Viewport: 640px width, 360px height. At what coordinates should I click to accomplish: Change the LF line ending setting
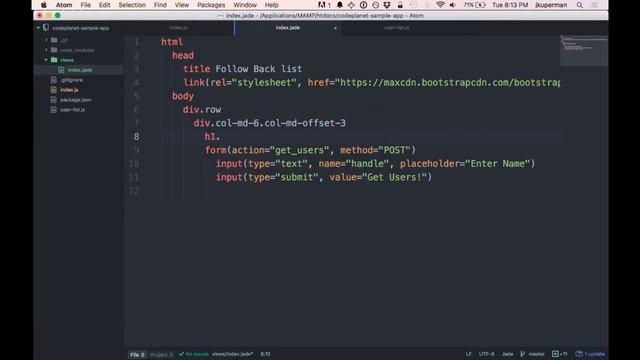[468, 354]
